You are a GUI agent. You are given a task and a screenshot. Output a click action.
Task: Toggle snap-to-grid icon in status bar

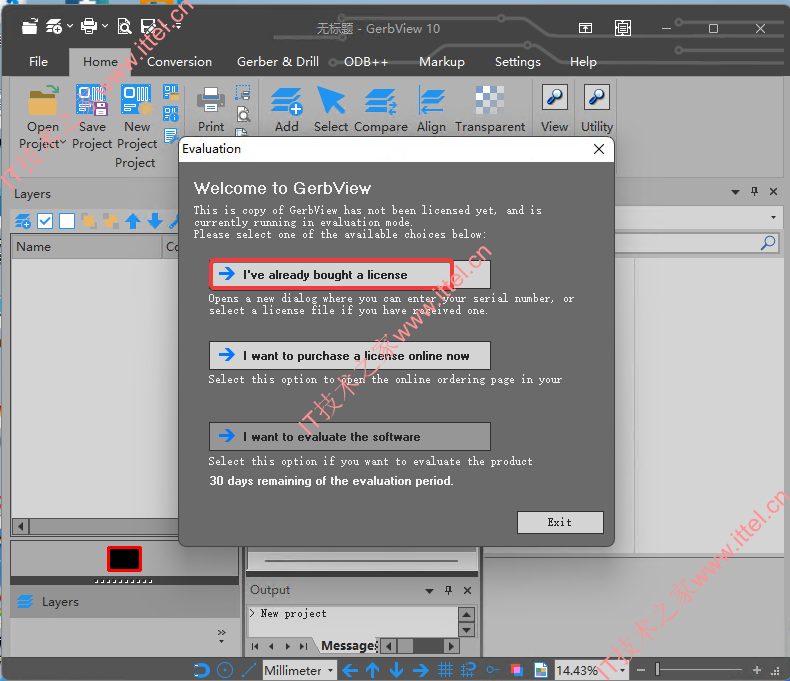468,670
